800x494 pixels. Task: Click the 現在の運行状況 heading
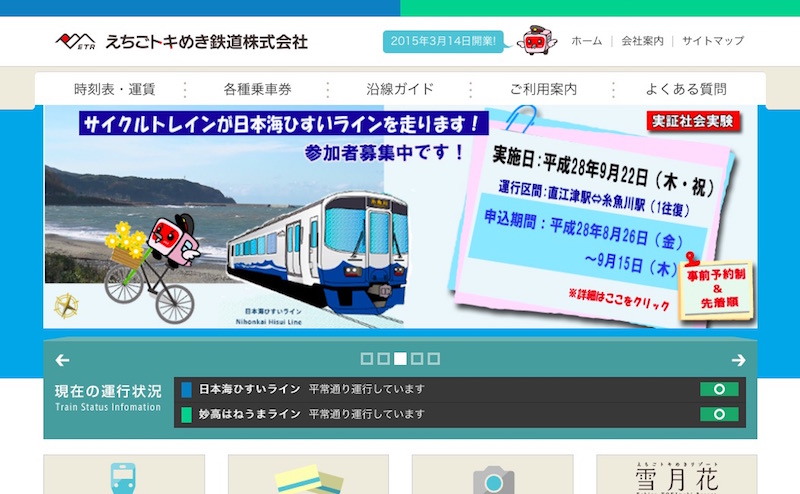(x=108, y=391)
